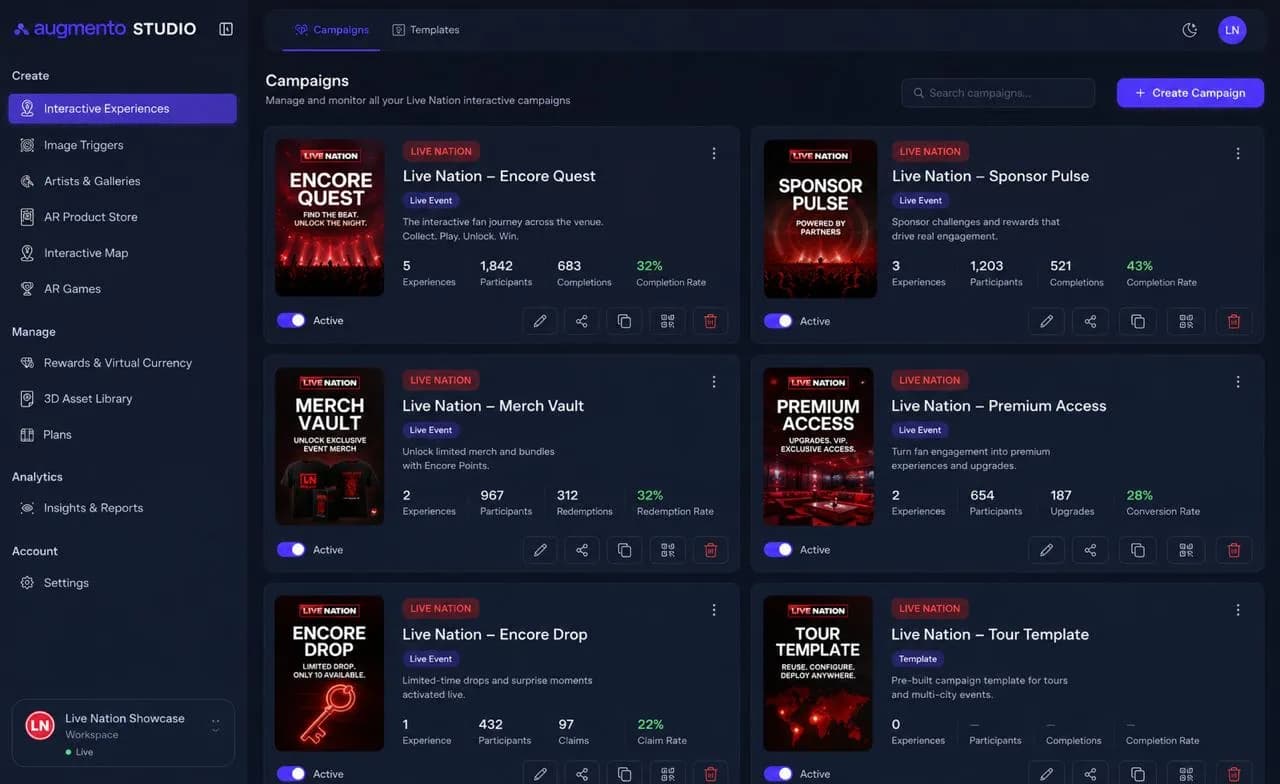
Task: Deactivate the Encore Drop campaign toggle
Action: pyautogui.click(x=291, y=773)
